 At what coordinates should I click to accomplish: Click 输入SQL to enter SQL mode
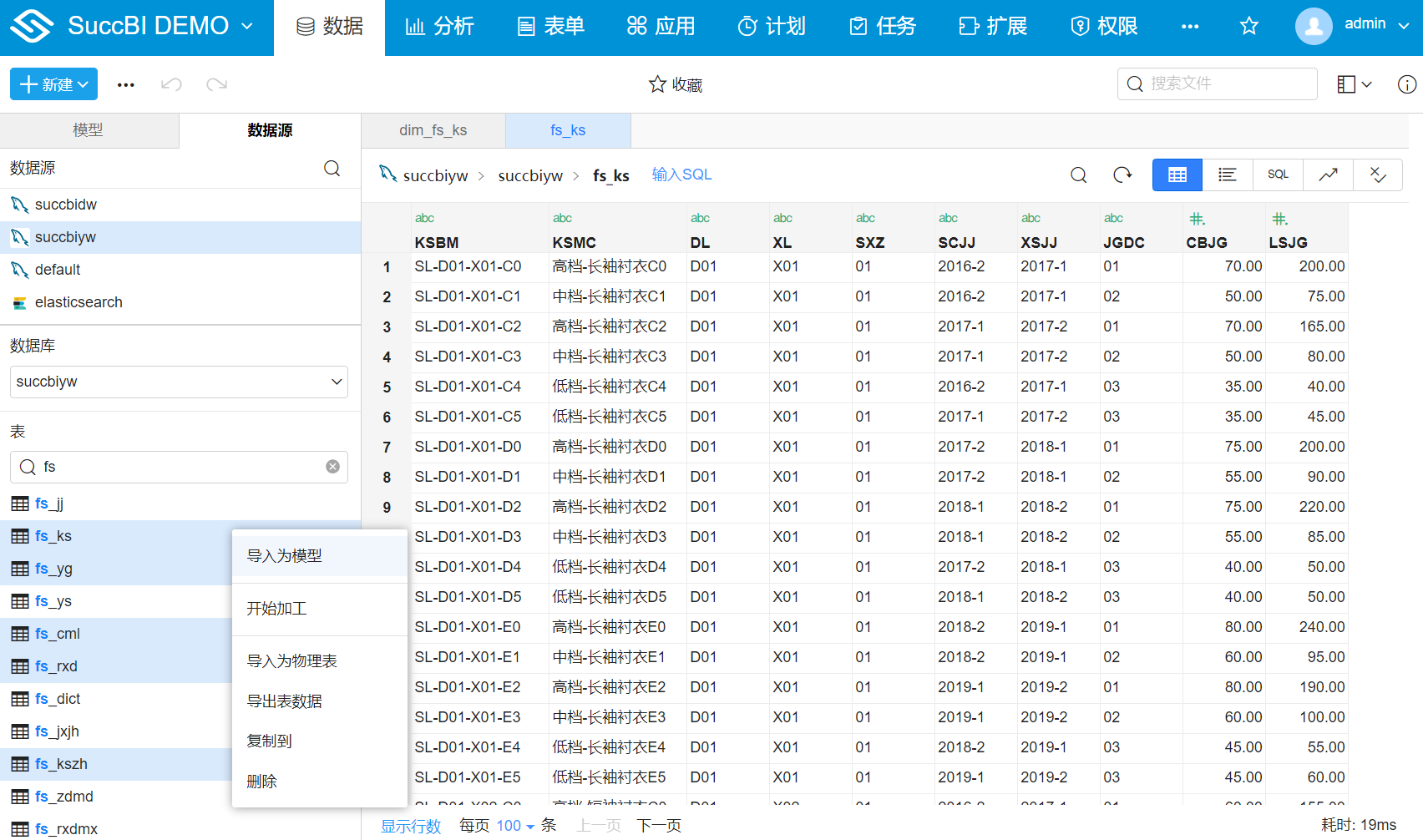click(x=681, y=175)
